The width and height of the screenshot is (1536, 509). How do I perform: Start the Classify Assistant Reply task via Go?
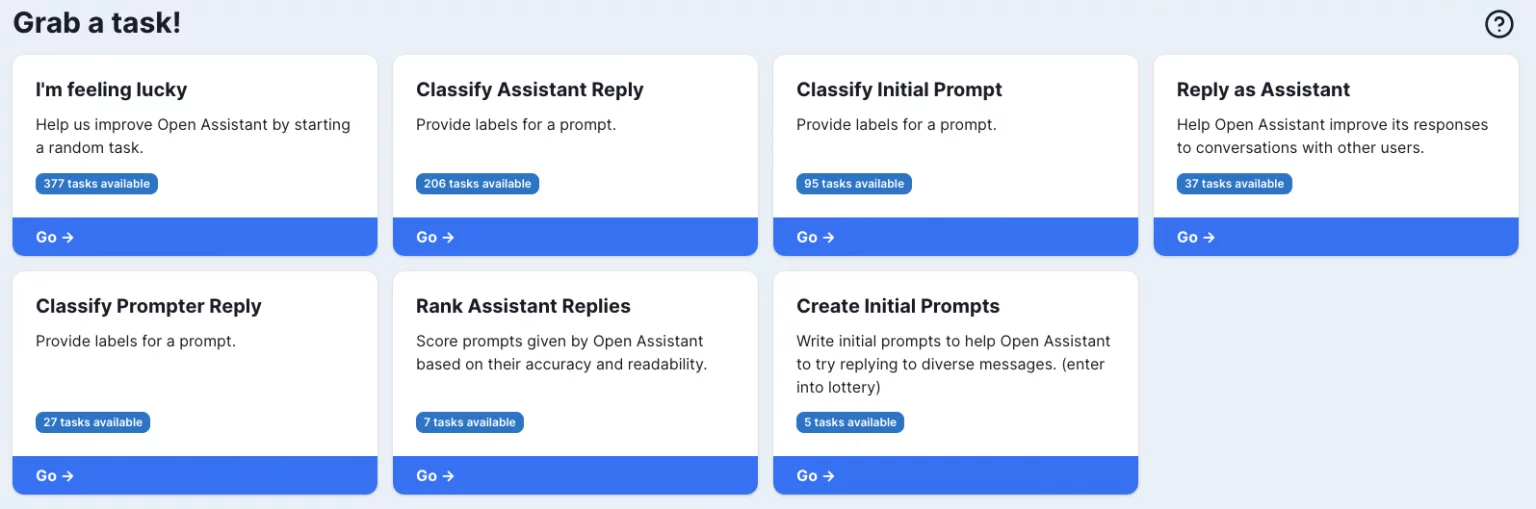[x=575, y=237]
